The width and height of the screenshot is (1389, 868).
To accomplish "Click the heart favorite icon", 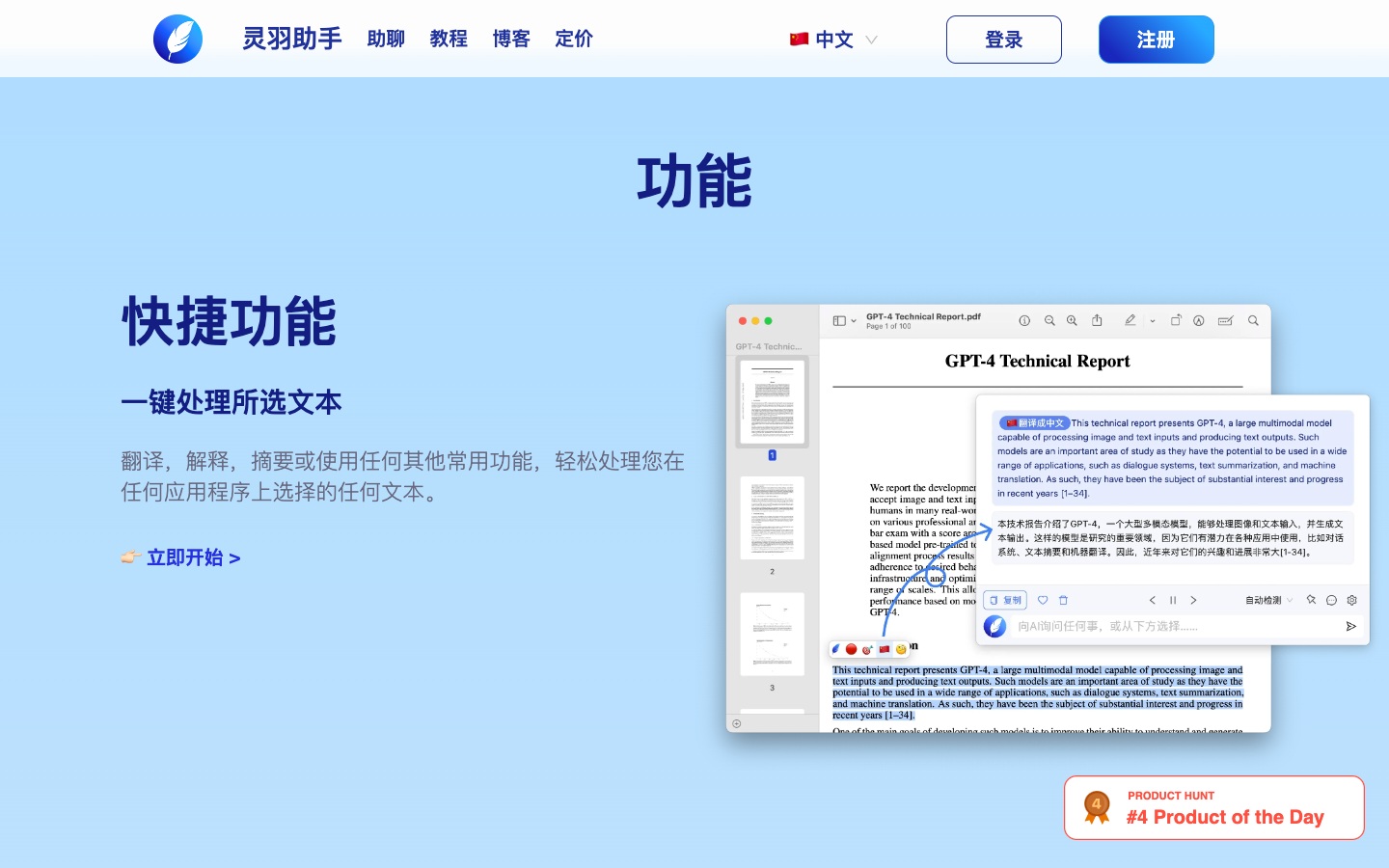I will (x=1043, y=600).
